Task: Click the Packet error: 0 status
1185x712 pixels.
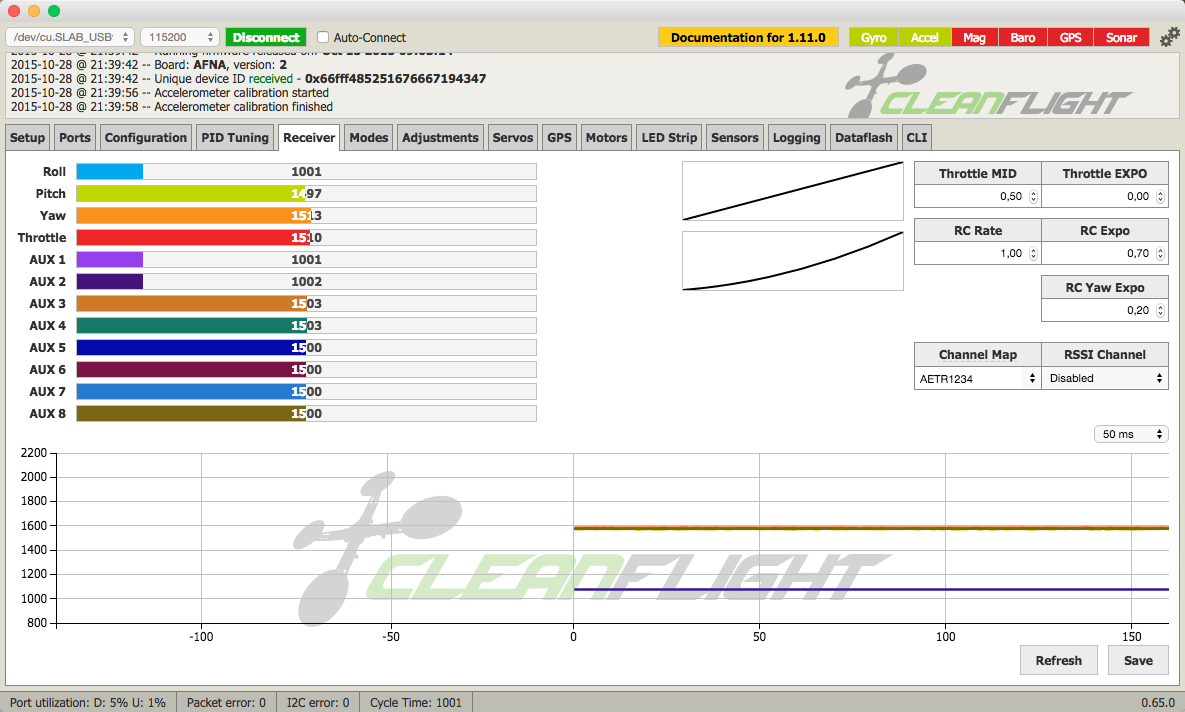Action: coord(226,702)
